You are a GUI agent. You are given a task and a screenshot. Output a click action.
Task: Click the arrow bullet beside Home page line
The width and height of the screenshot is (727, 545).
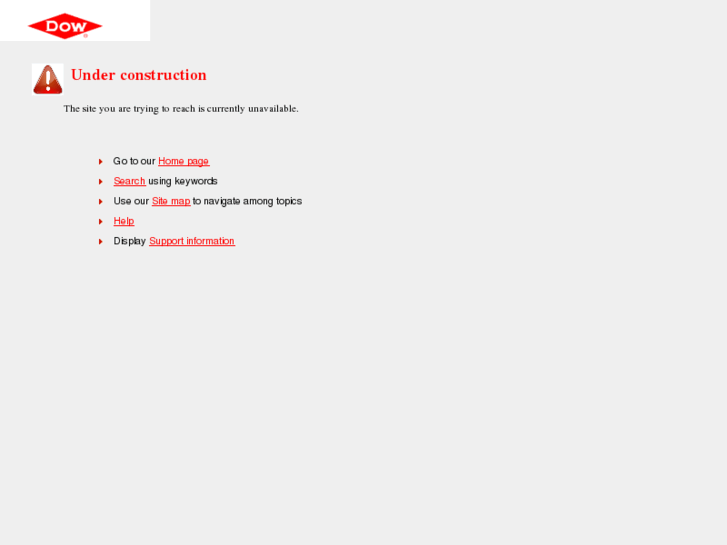[x=101, y=161]
